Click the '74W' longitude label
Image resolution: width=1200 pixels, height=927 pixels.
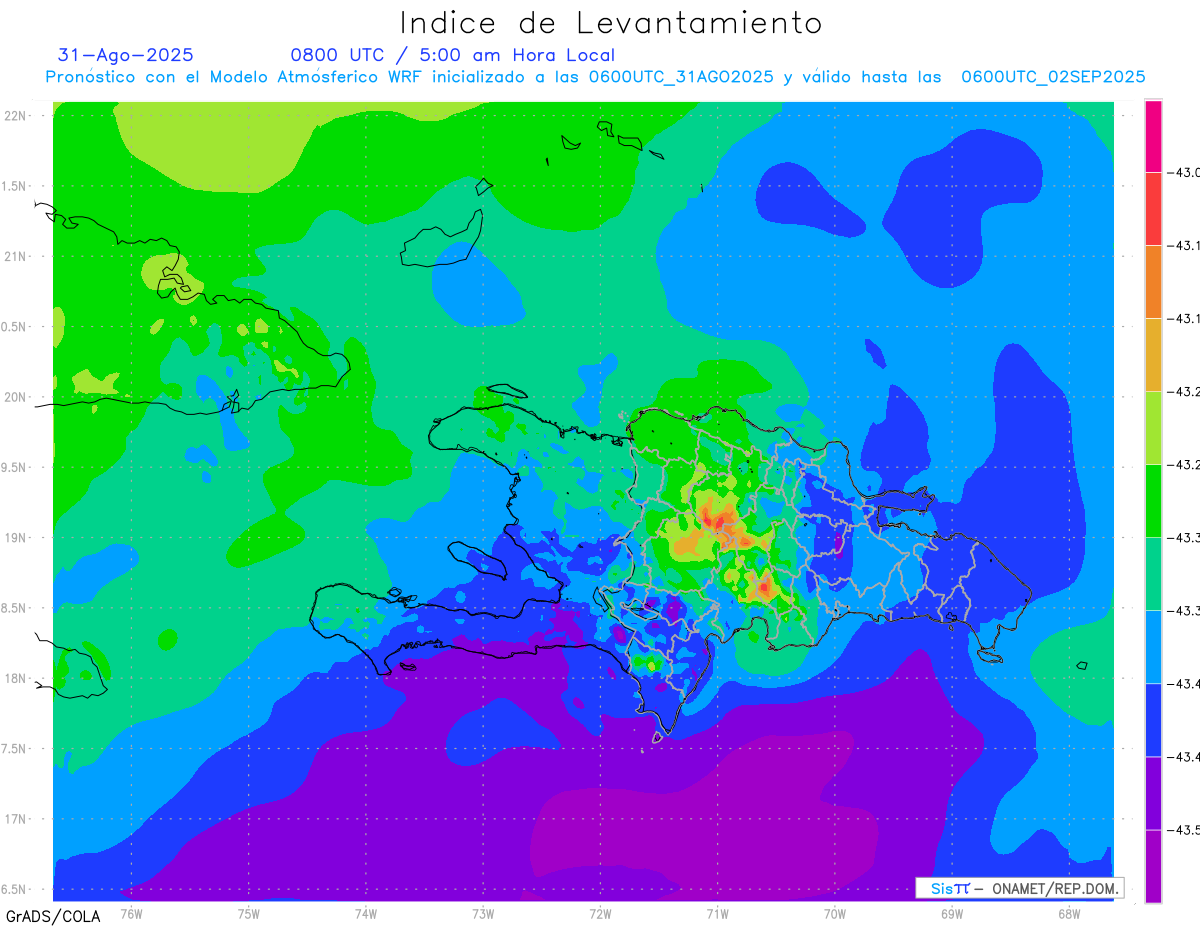(366, 913)
